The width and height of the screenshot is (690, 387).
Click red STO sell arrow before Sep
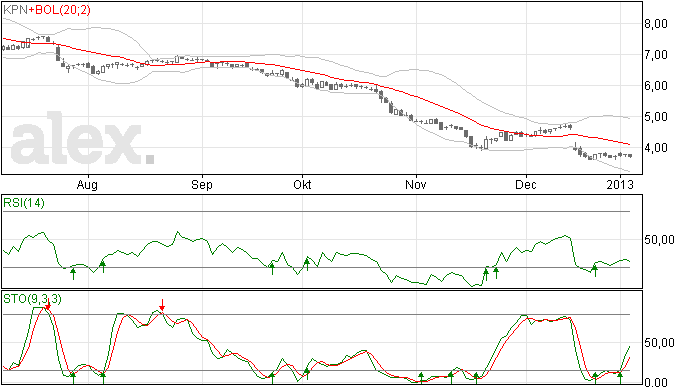[162, 305]
